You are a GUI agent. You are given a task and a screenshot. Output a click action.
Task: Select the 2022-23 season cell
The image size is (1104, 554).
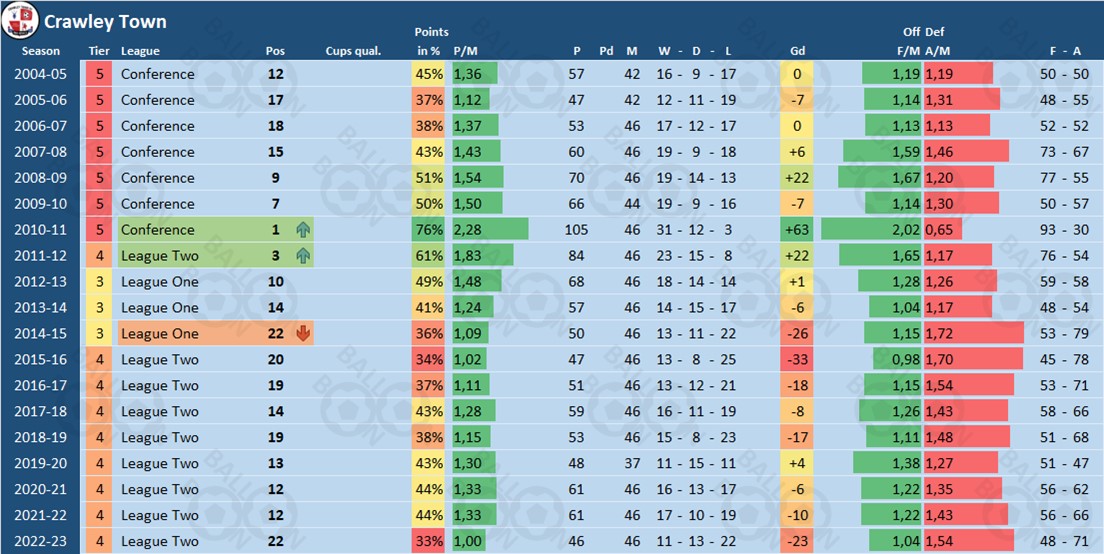coord(41,542)
